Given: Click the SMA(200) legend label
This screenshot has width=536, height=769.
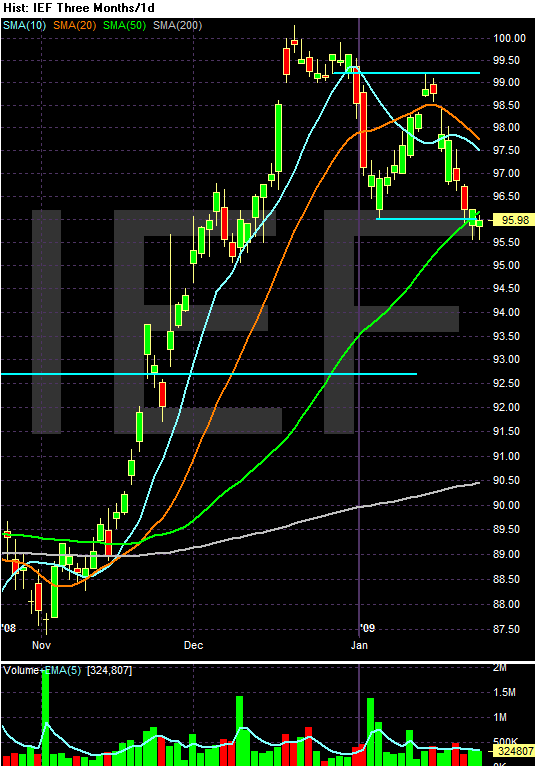Looking at the screenshot, I should point(178,26).
